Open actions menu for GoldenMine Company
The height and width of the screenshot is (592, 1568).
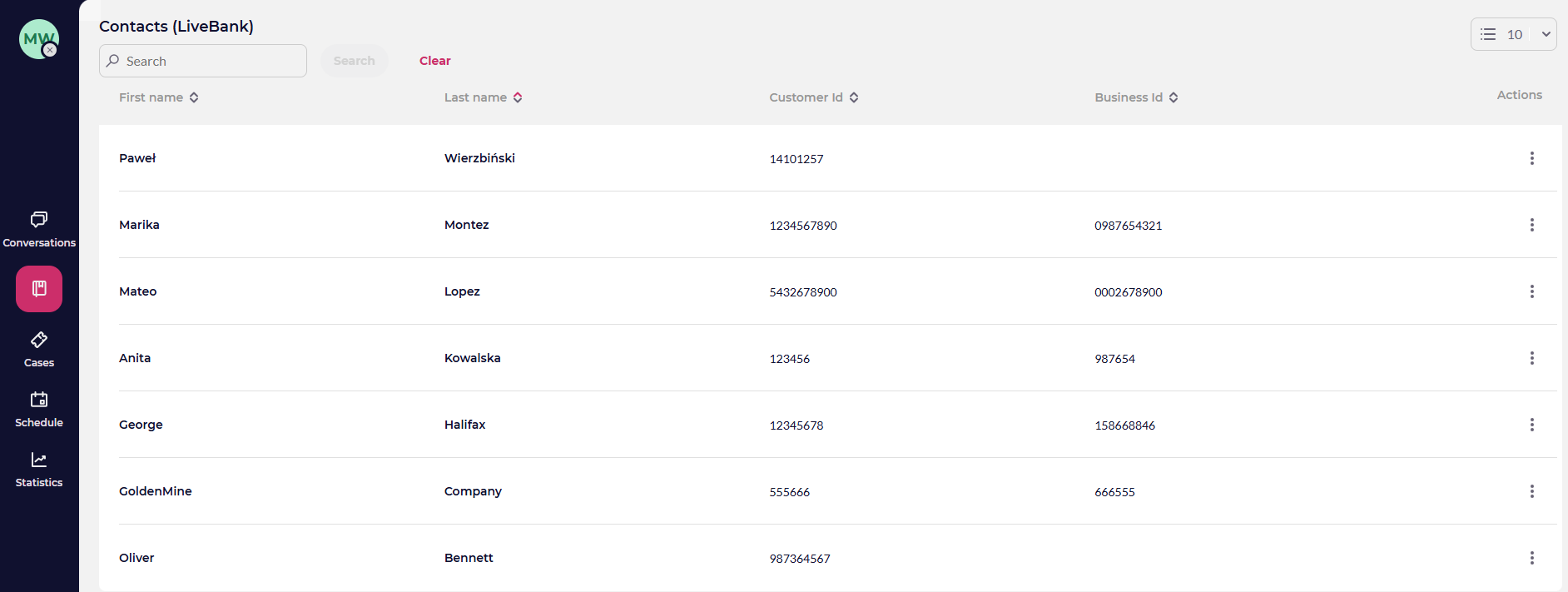[1531, 491]
